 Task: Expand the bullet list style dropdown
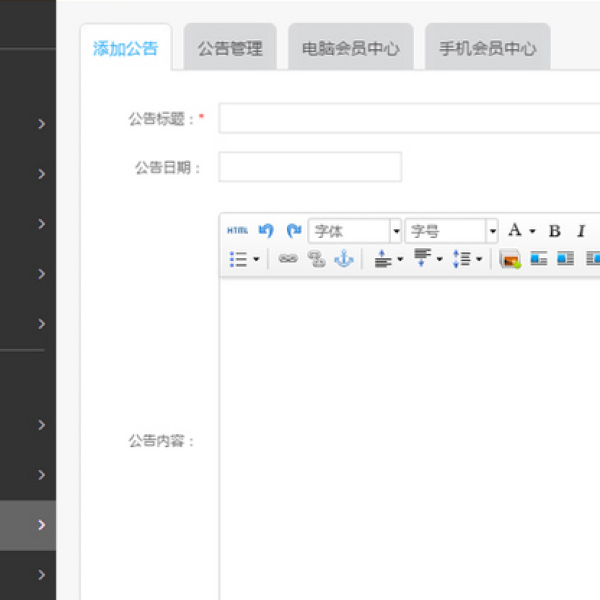[245, 259]
